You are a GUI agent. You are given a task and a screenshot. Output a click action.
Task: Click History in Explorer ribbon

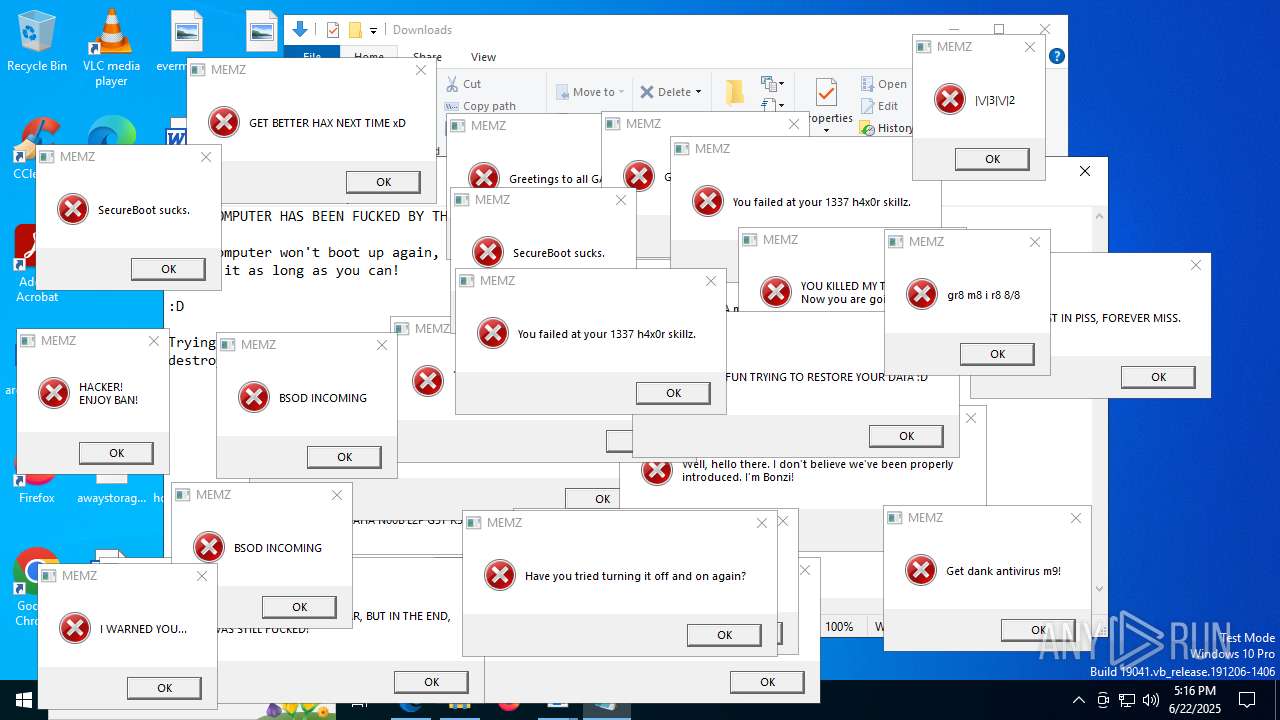886,128
